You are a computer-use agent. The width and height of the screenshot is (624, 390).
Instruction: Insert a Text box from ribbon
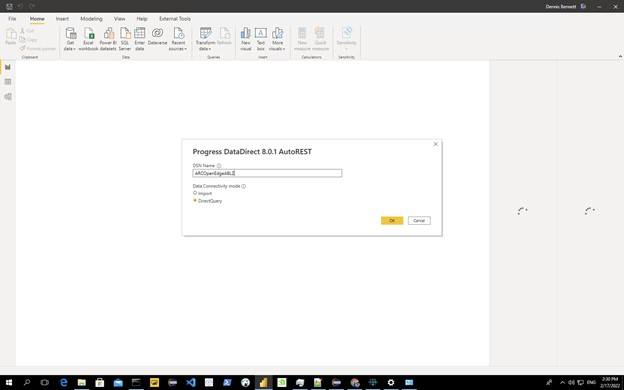[x=261, y=39]
